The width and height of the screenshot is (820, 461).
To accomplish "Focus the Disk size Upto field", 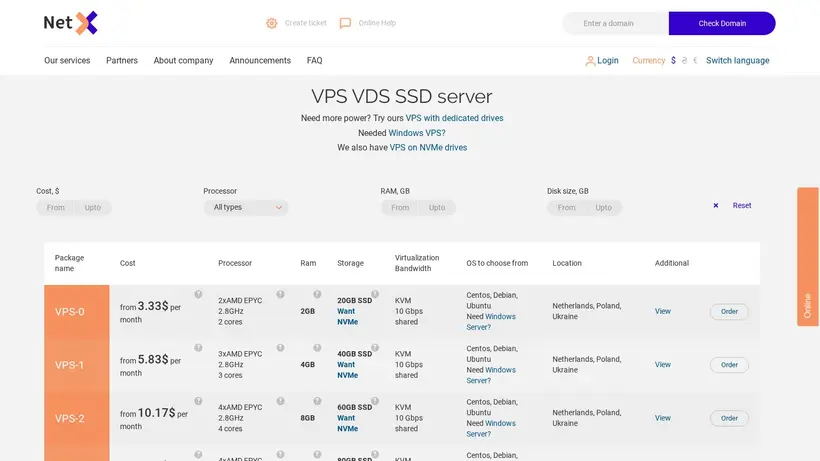I will coord(603,208).
